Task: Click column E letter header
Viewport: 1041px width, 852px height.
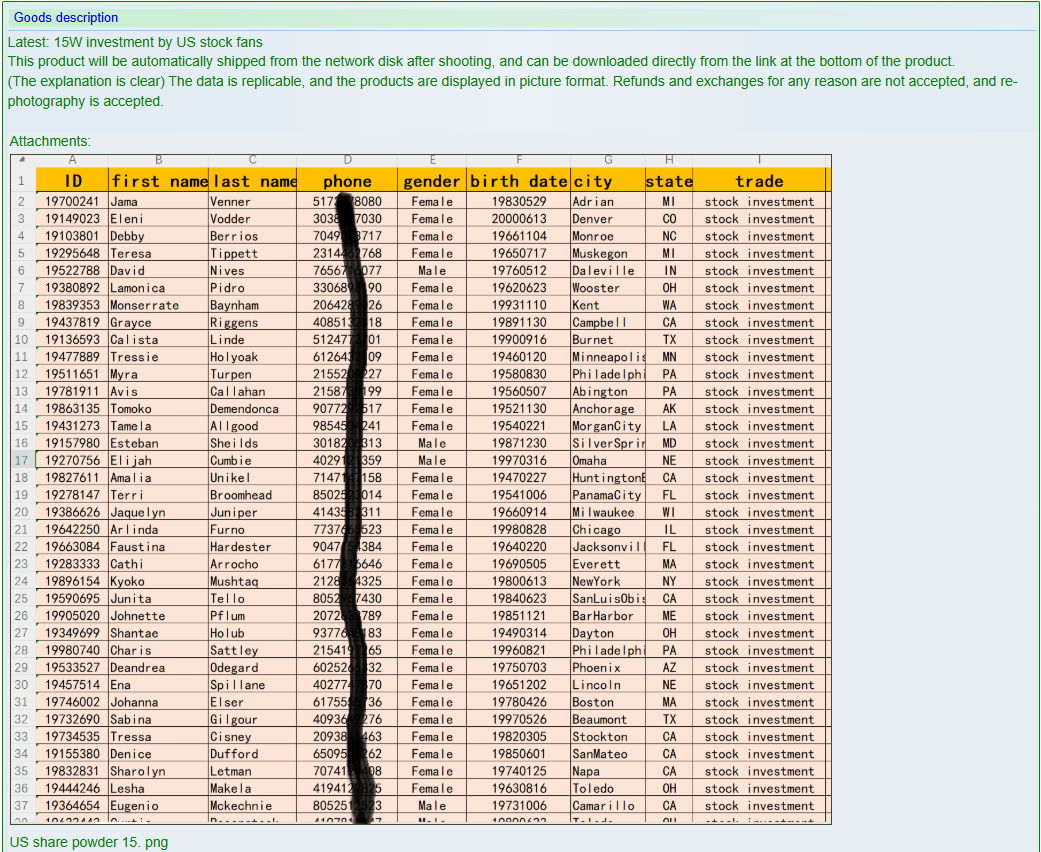Action: coord(432,160)
